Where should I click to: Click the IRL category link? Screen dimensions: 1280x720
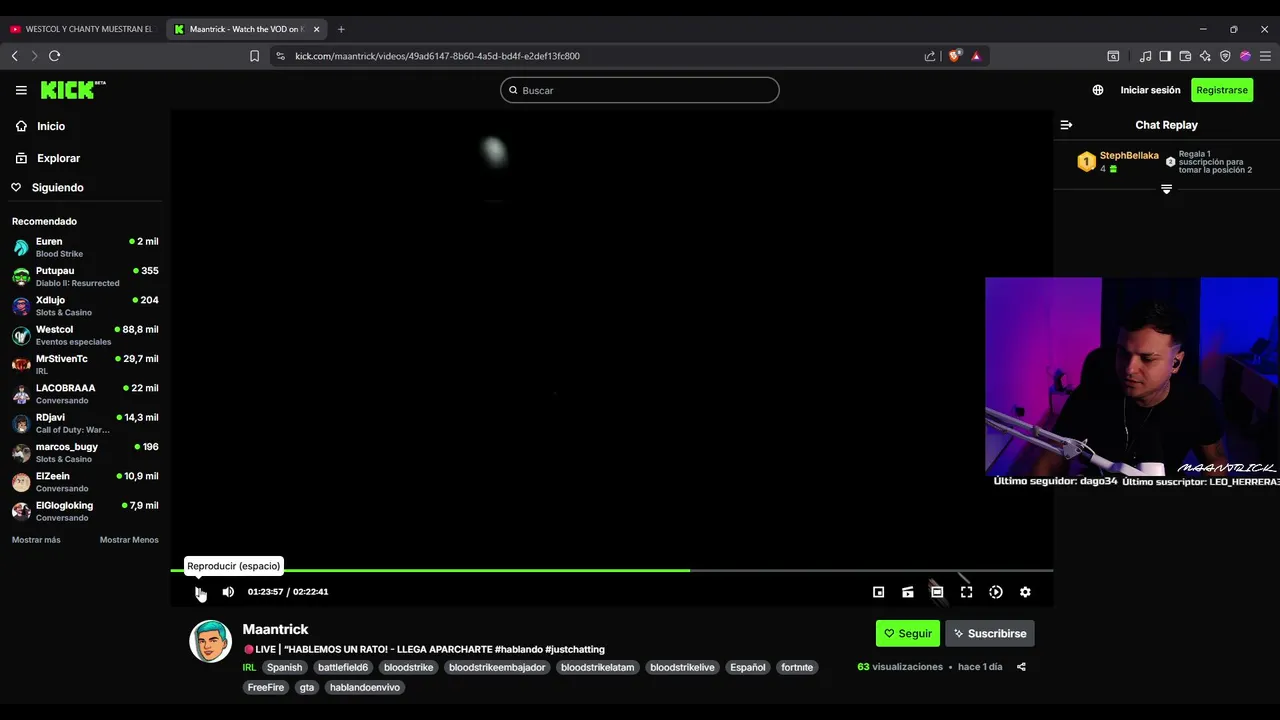[x=249, y=667]
